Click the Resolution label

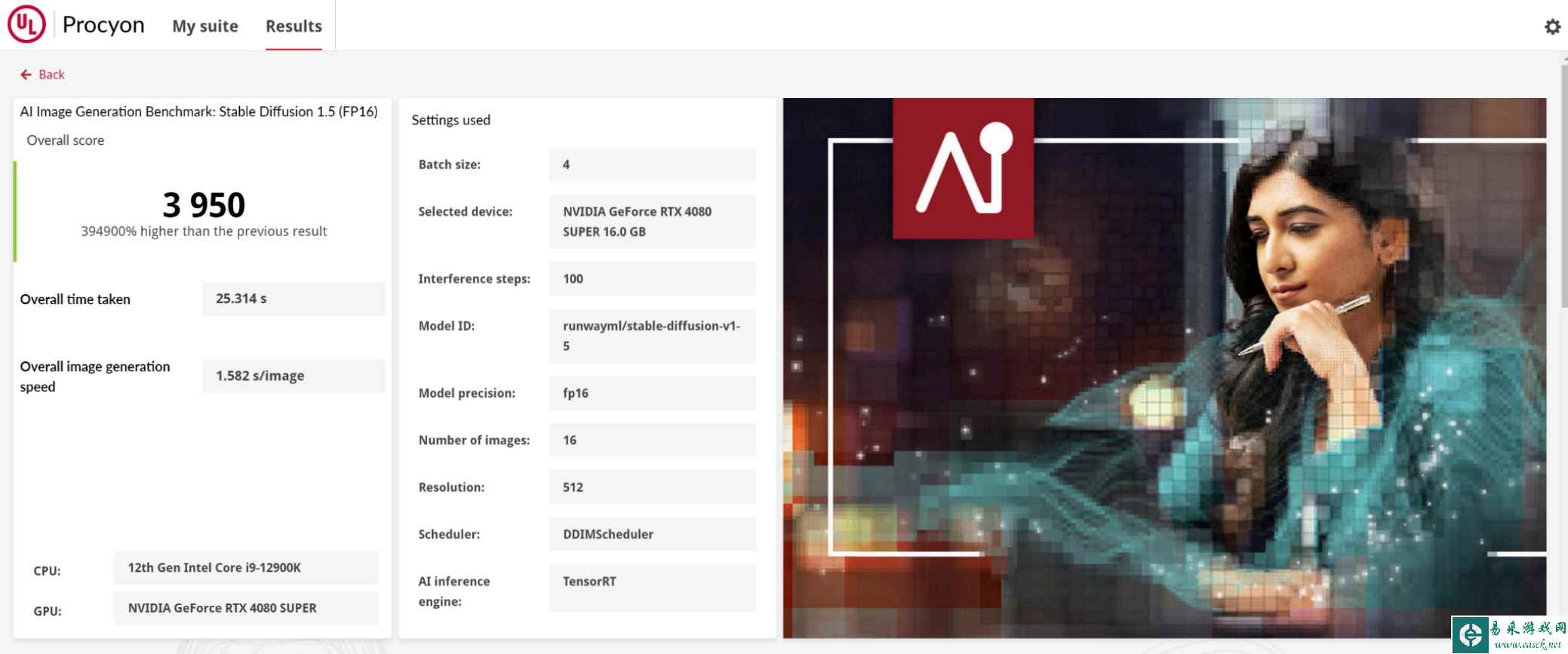tap(452, 487)
